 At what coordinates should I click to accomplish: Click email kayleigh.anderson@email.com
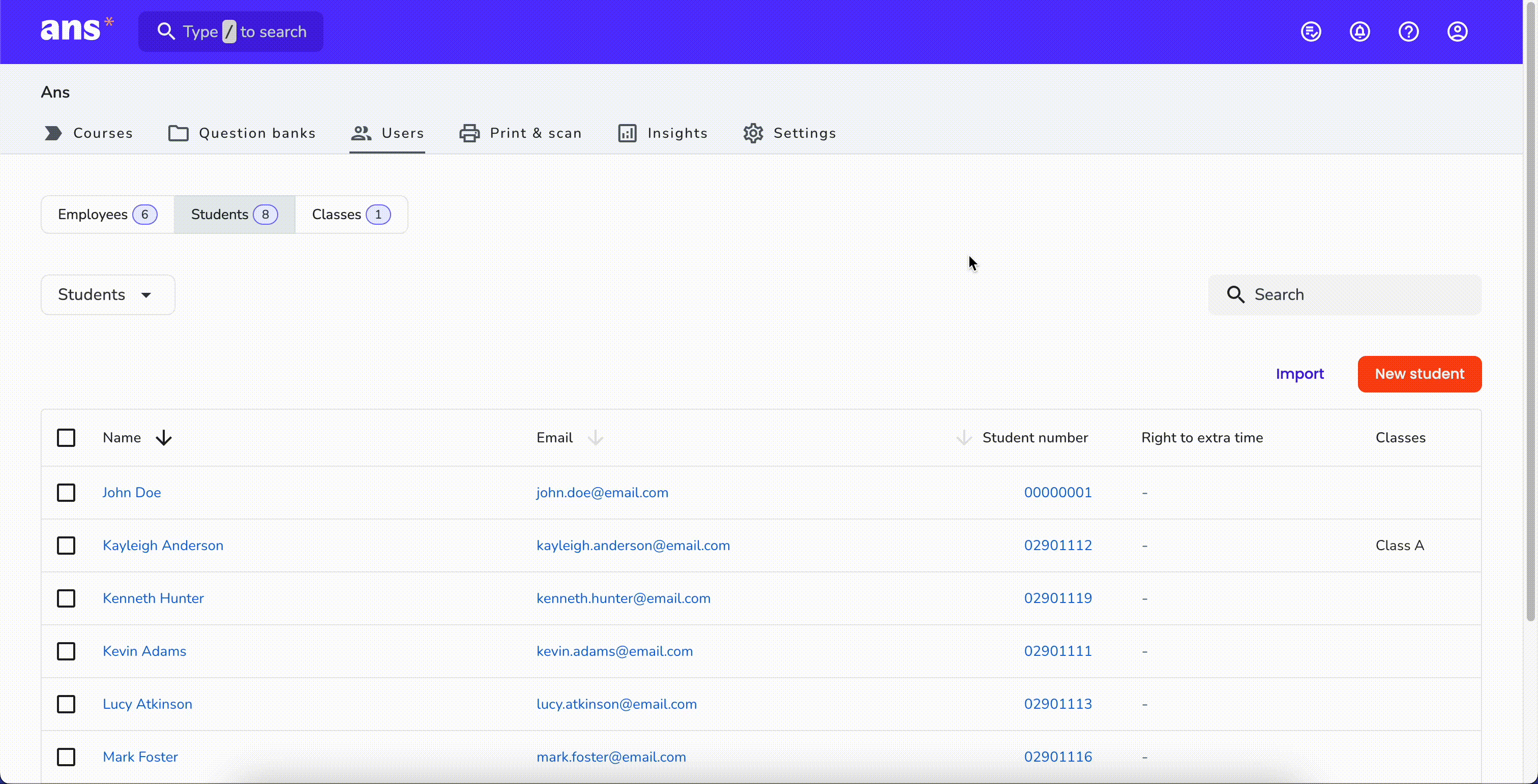[x=634, y=546]
